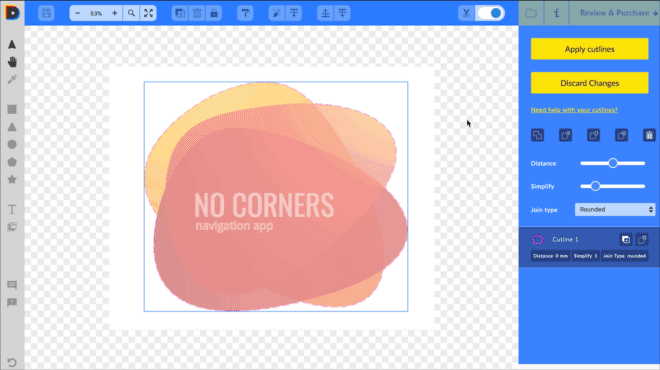This screenshot has width=660, height=370.
Task: Select the pentagon shape tool
Action: click(12, 162)
